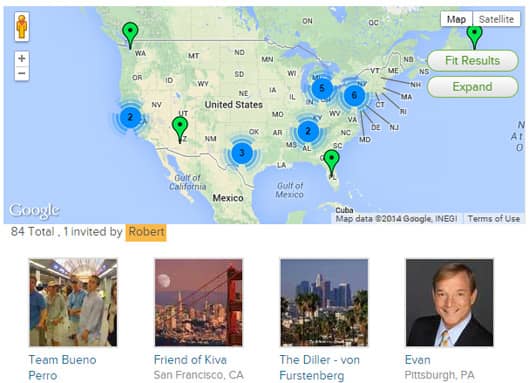Open the blue cluster marker showing 6
The width and height of the screenshot is (529, 383).
354,95
